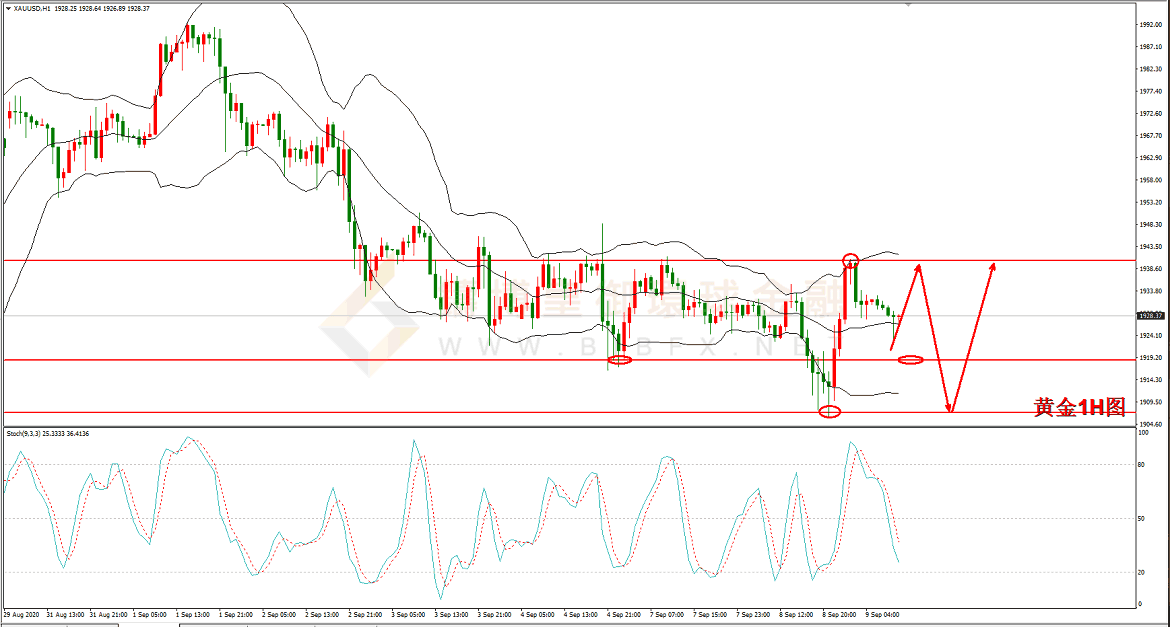Click the current price label 1928.37
The height and width of the screenshot is (627, 1170).
1148,315
